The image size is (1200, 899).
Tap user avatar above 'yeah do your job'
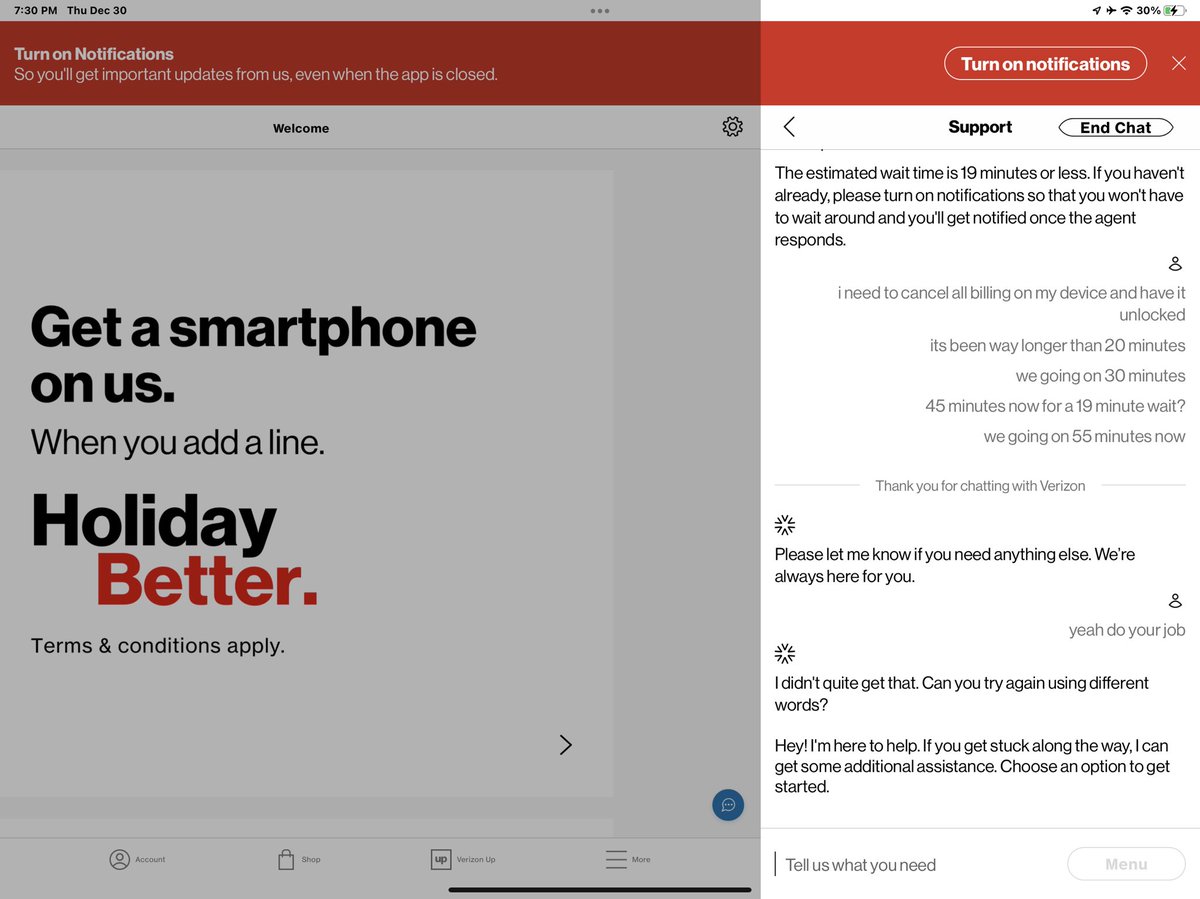coord(1175,601)
